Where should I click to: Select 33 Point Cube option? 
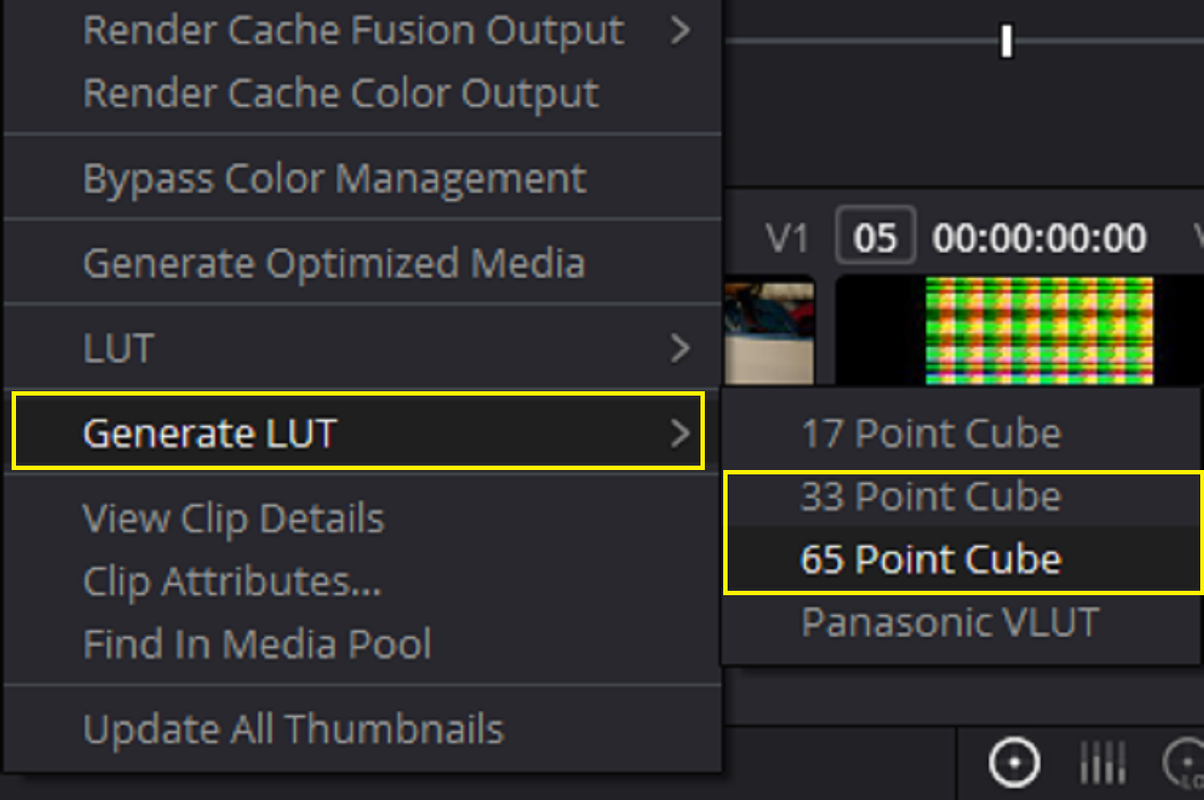[930, 496]
